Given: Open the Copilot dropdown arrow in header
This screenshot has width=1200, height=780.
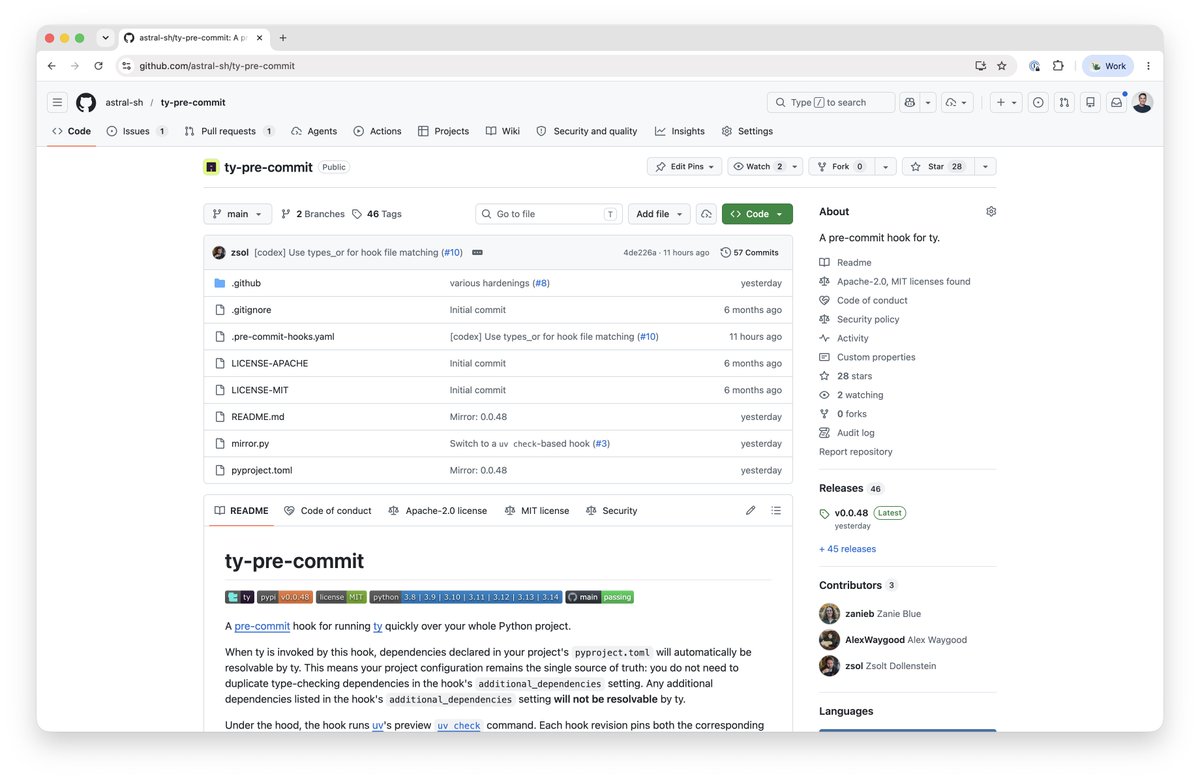Looking at the screenshot, I should [x=928, y=102].
